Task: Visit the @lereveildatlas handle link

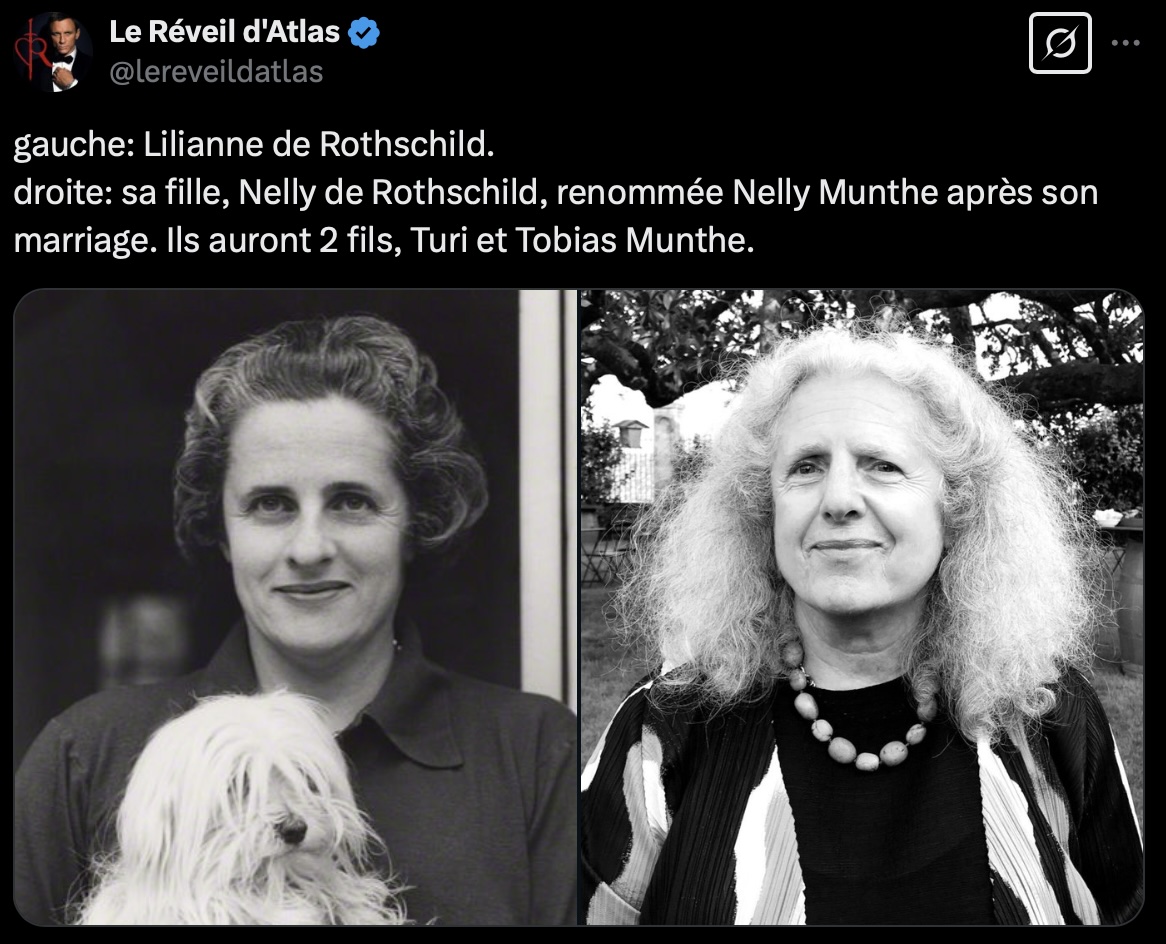Action: [x=216, y=72]
